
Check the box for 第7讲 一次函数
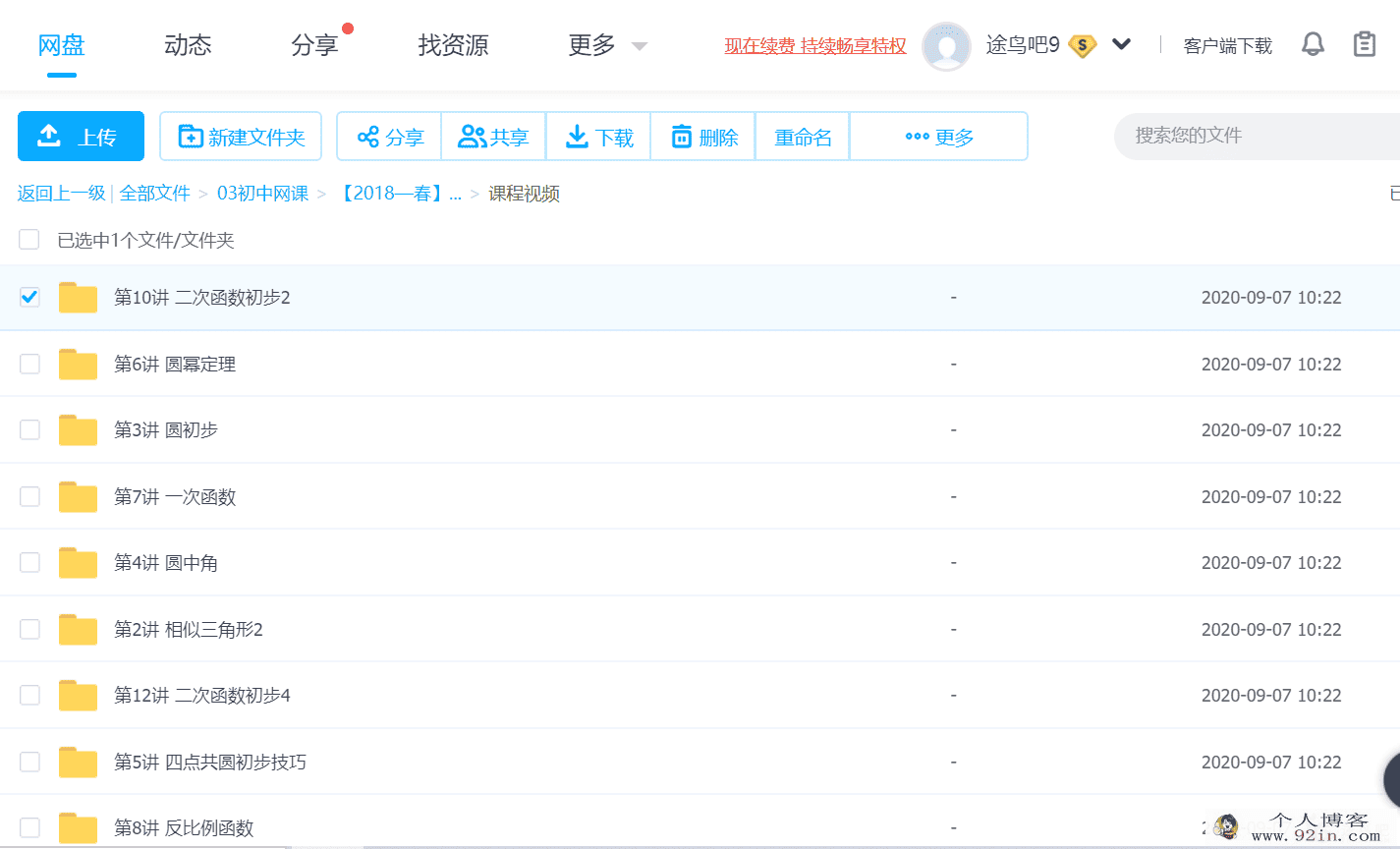pos(29,496)
